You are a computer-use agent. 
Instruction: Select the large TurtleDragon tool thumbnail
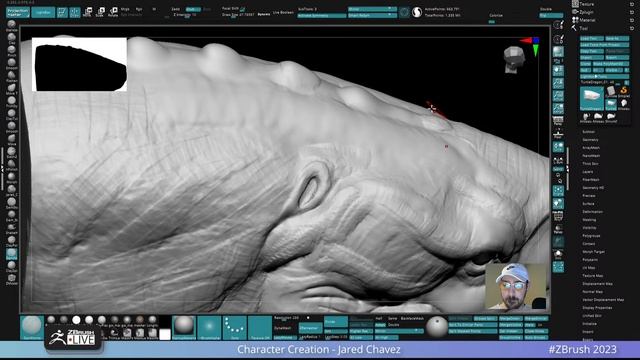point(591,98)
